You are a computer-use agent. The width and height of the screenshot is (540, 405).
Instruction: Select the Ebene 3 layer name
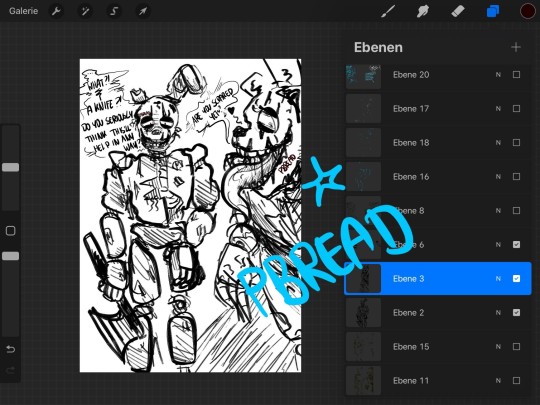(x=408, y=279)
